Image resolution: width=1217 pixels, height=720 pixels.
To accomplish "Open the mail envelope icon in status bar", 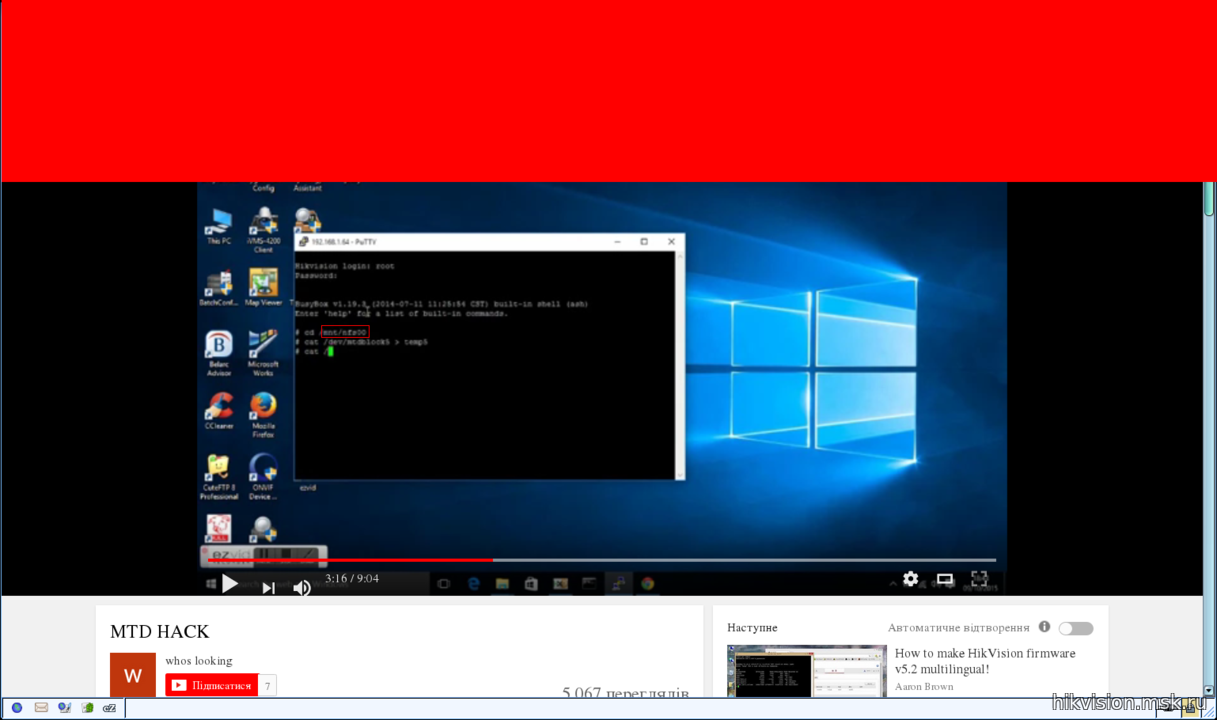I will 41,708.
